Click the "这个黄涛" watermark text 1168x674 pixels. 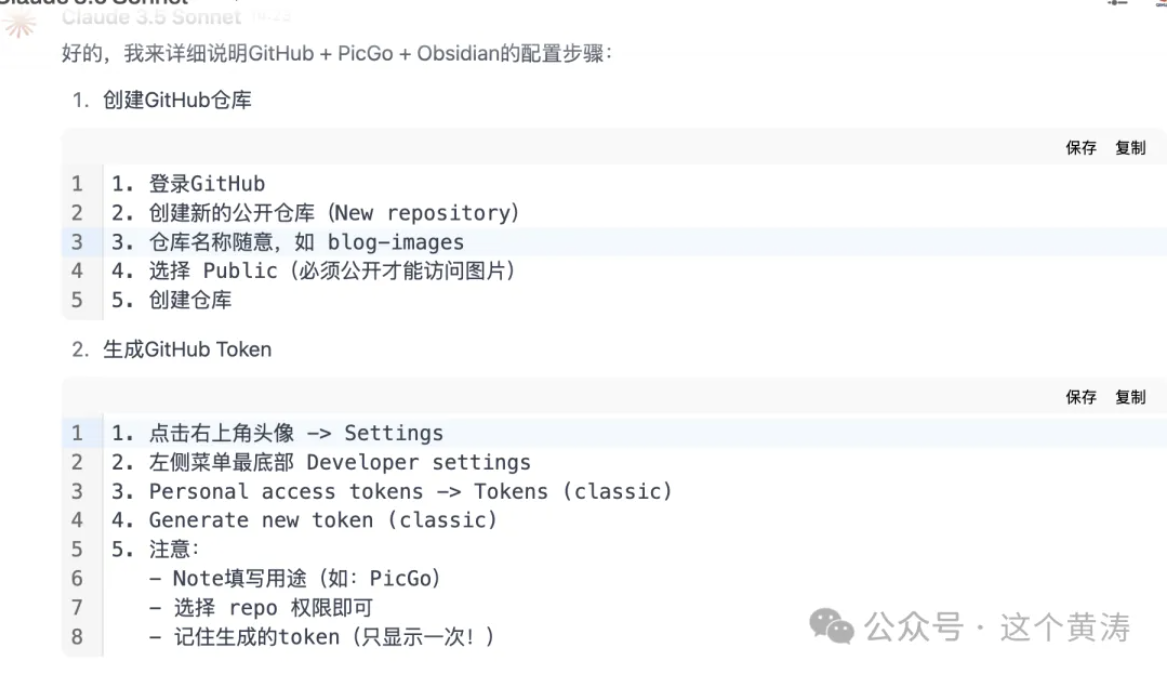pyautogui.click(x=1065, y=627)
